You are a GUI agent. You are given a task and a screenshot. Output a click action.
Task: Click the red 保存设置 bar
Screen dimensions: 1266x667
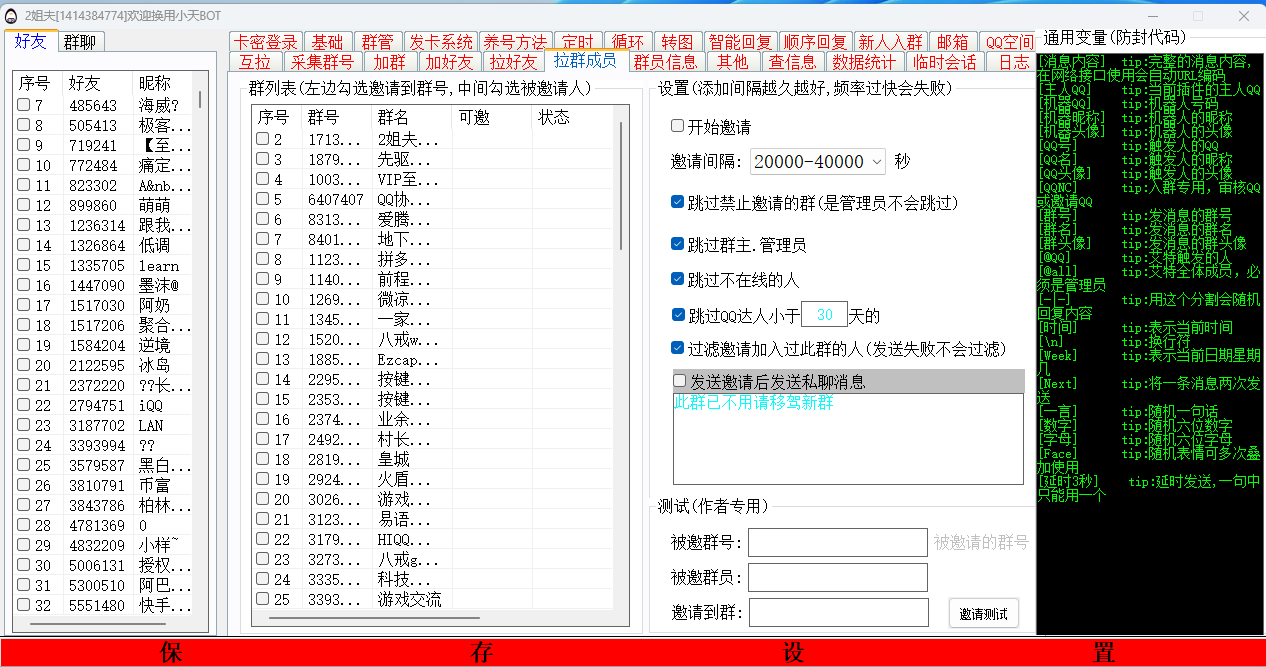(x=633, y=653)
